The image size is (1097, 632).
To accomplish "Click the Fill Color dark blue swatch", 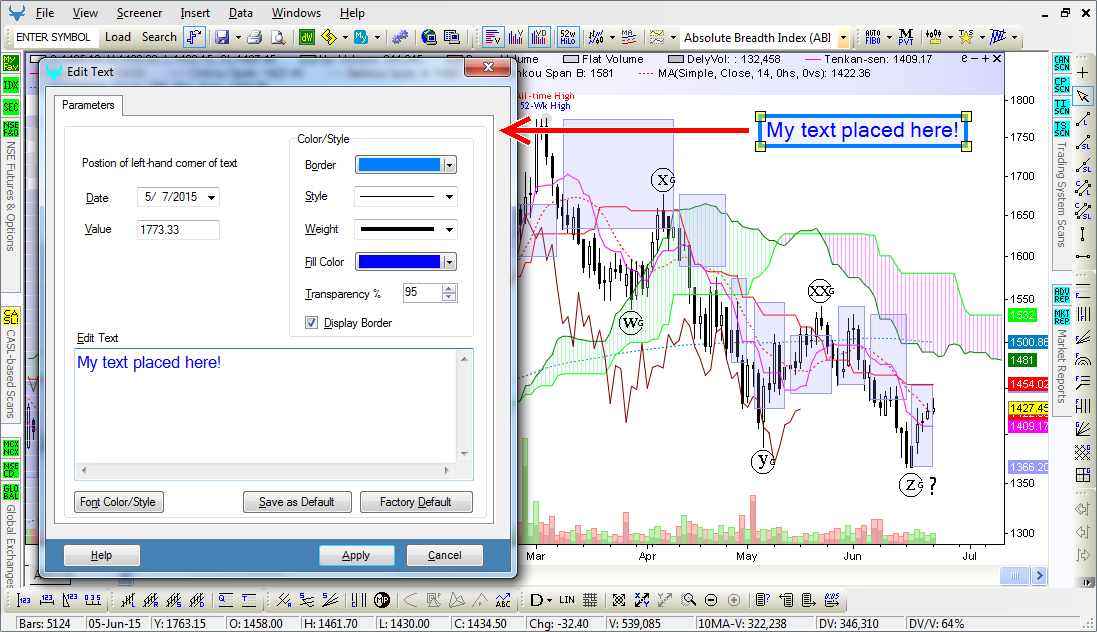I will coord(399,262).
